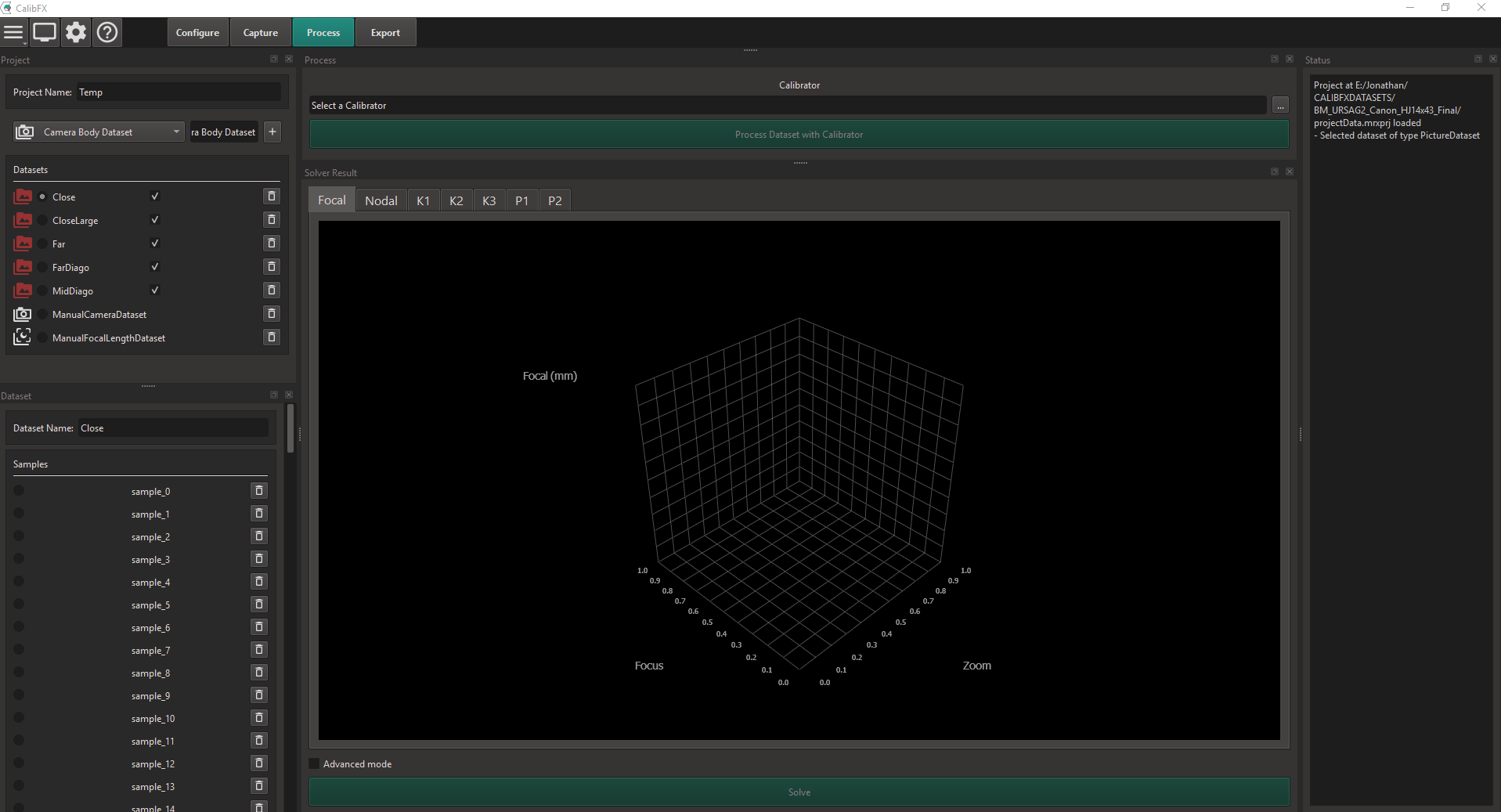Open help with the question mark icon
1501x812 pixels.
point(107,33)
